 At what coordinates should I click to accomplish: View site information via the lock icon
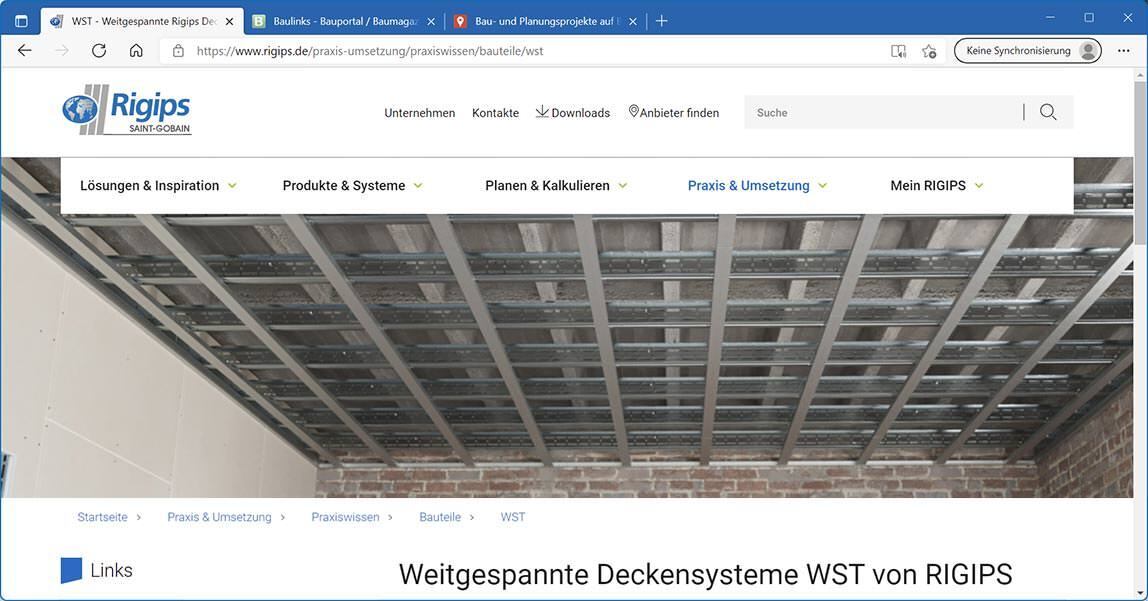coord(178,51)
